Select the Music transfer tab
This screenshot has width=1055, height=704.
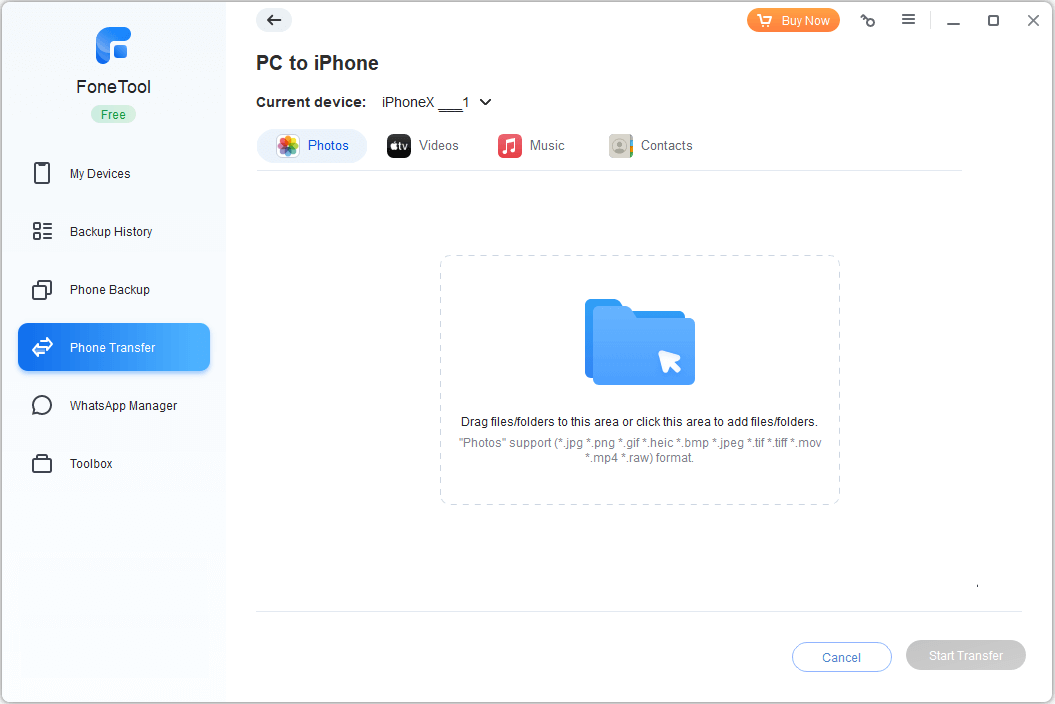pyautogui.click(x=532, y=145)
